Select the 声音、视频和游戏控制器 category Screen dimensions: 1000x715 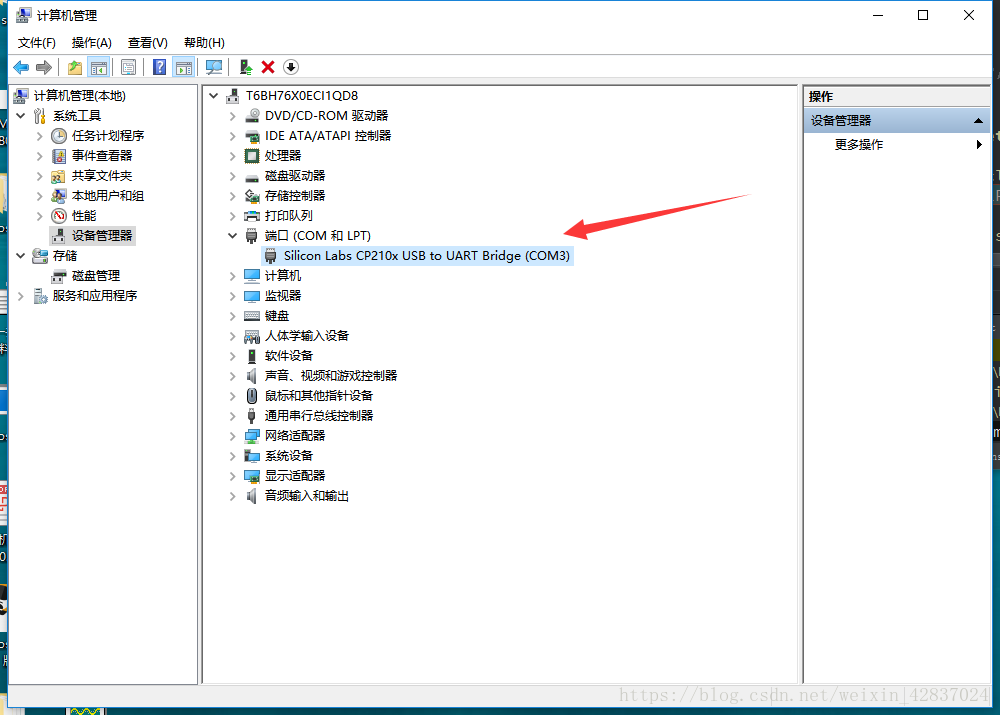[330, 376]
